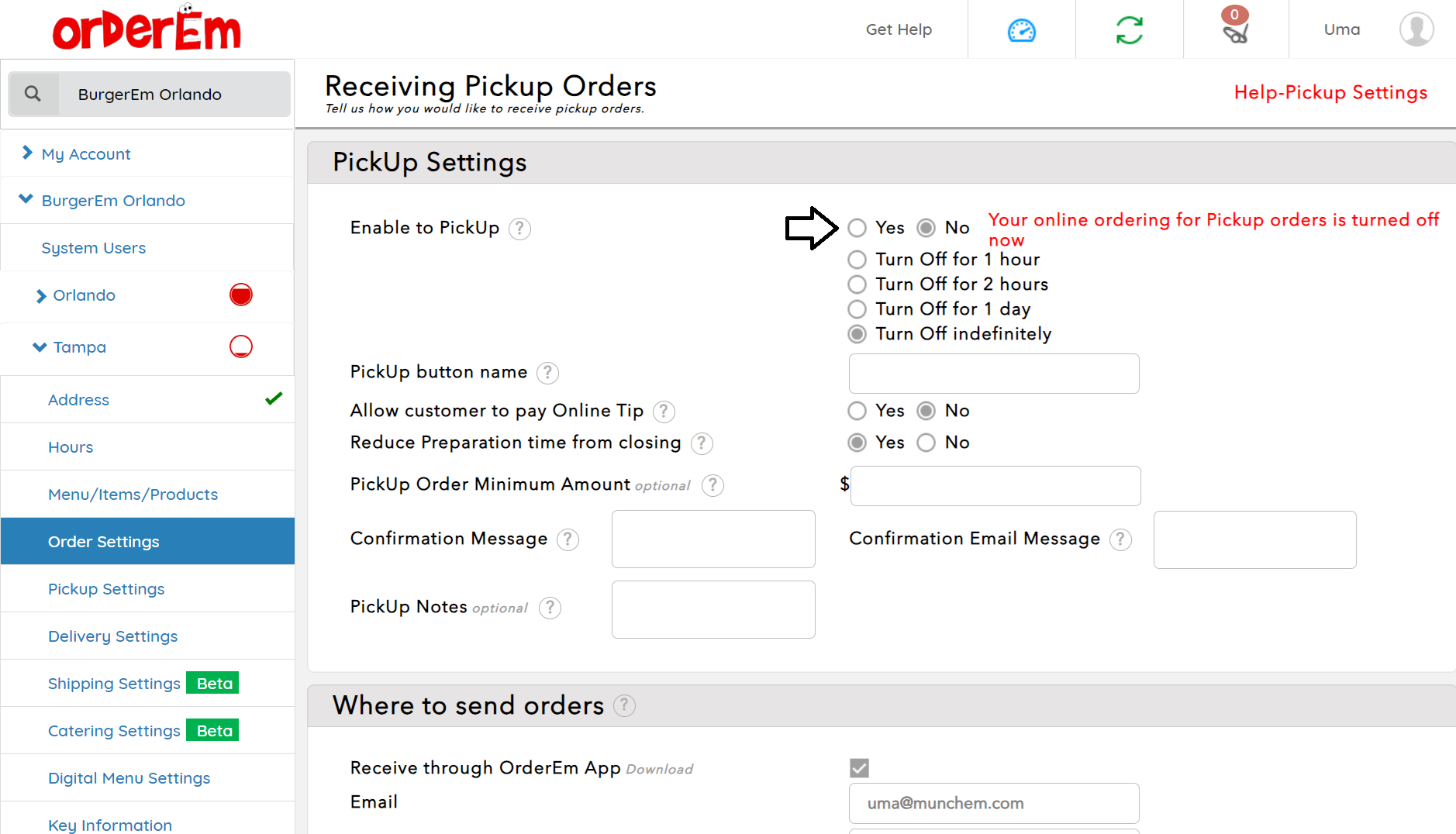Select Yes for Enable to PickUp
Viewport: 1456px width, 834px height.
click(x=857, y=228)
